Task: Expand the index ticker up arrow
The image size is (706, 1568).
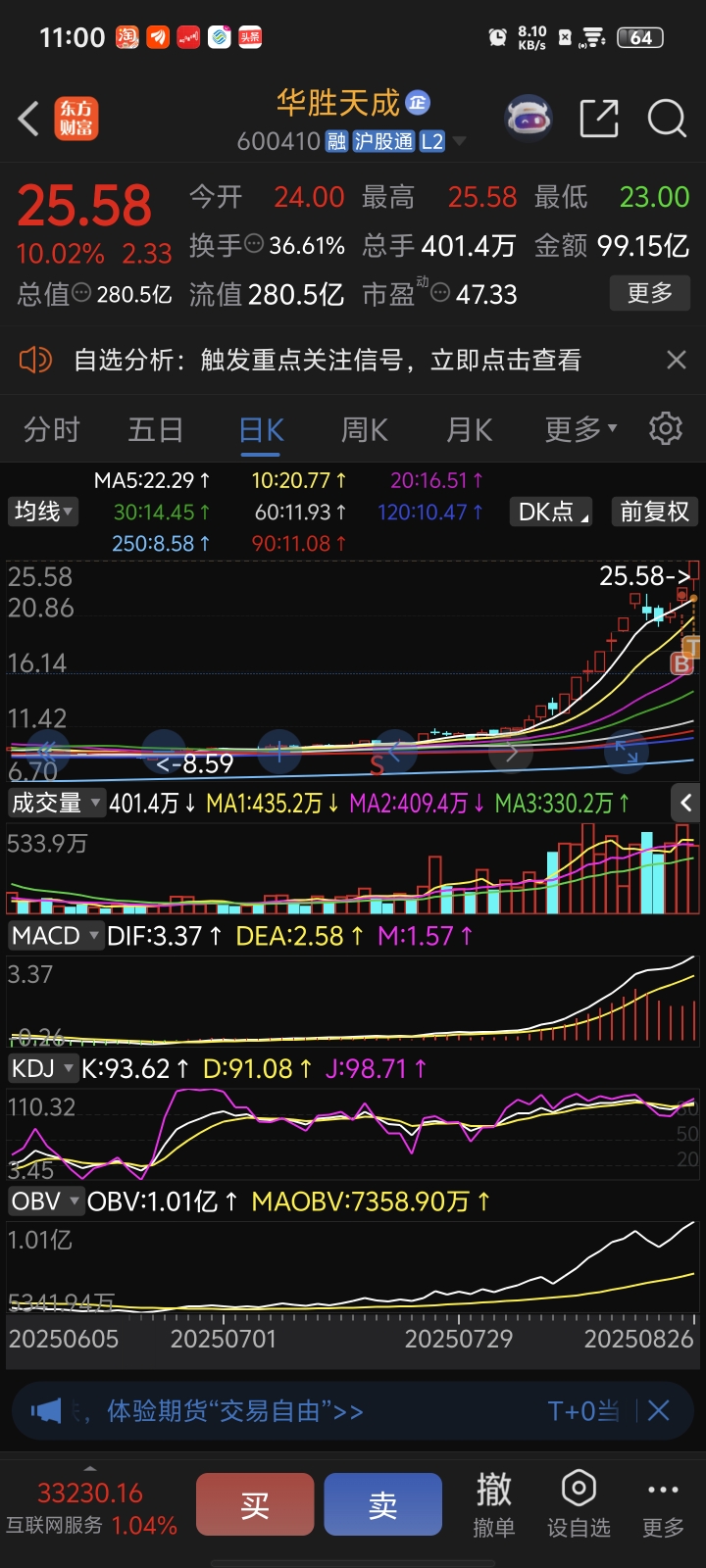Action: pos(90,1469)
